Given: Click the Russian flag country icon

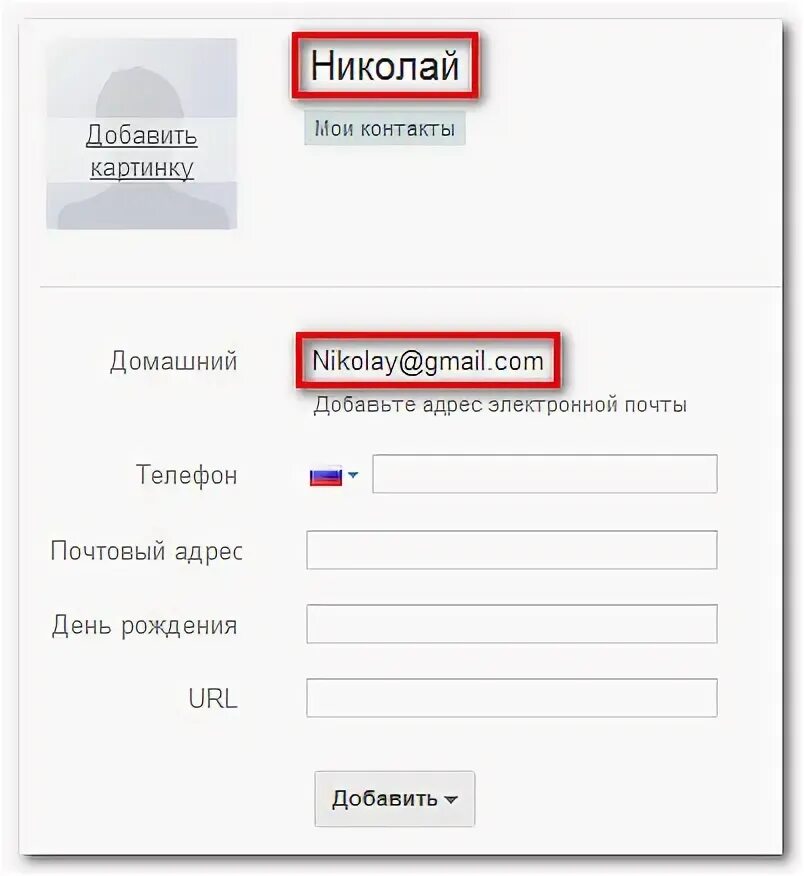Looking at the screenshot, I should coord(325,475).
